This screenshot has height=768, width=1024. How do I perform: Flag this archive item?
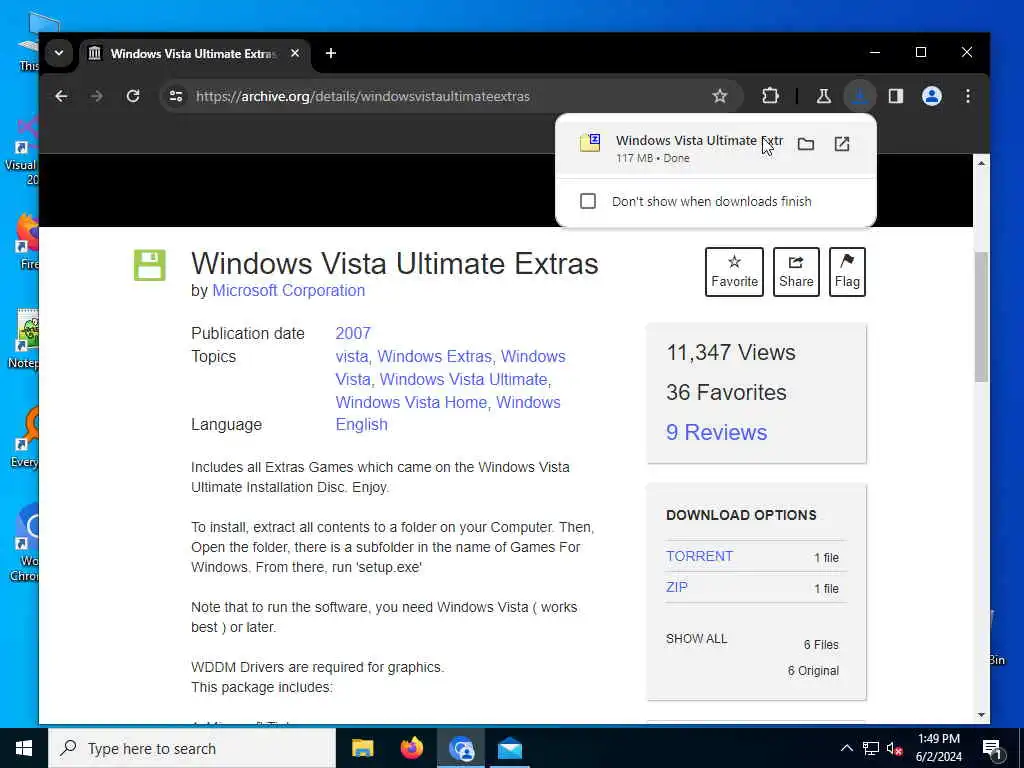[x=847, y=272]
